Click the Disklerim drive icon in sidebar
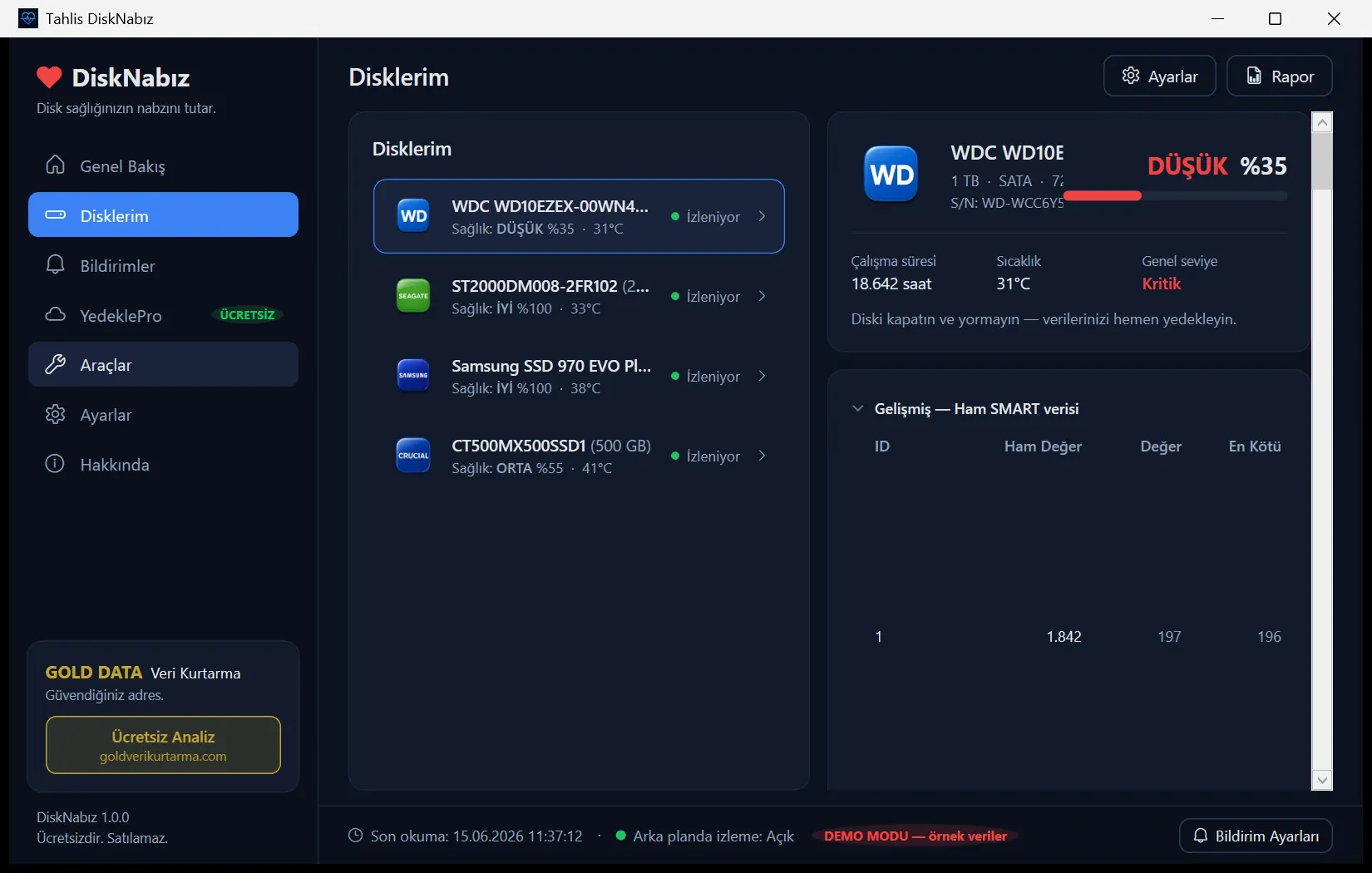 (55, 215)
